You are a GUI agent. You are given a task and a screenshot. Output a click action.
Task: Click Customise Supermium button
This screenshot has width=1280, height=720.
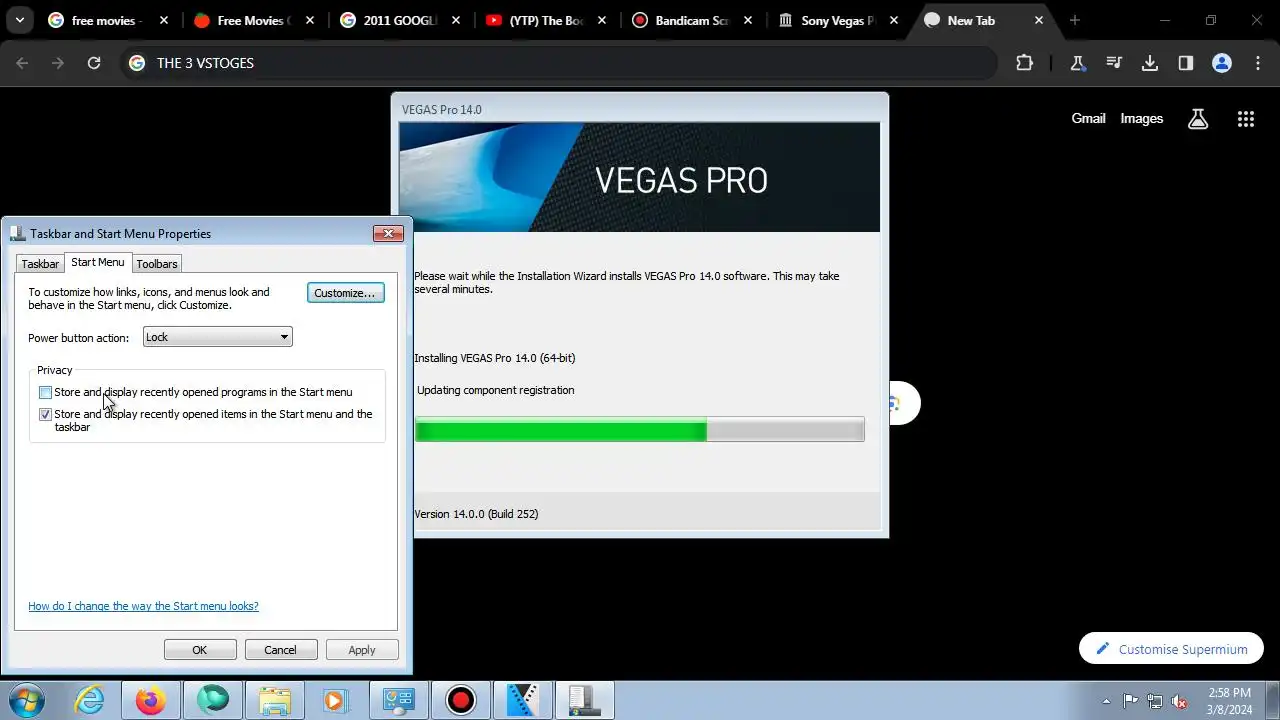[x=1170, y=649]
